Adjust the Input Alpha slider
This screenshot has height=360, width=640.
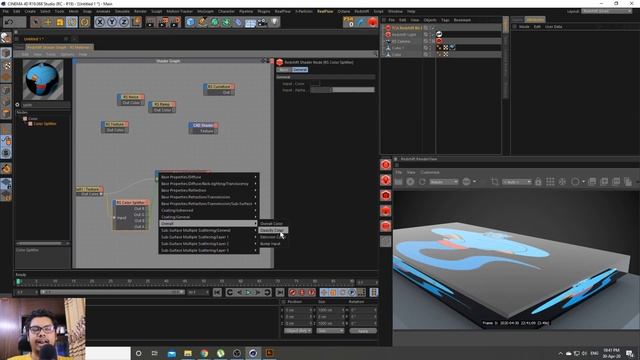[342, 90]
